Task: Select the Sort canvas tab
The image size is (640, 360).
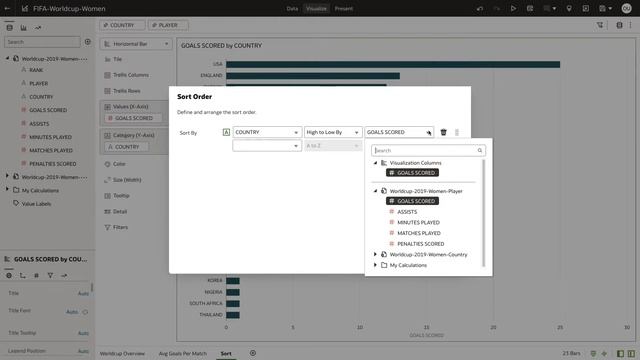Action: (x=226, y=353)
